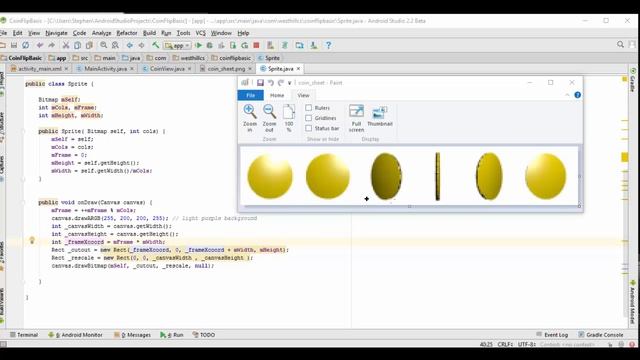Click the blue Help question mark in toolbar

tap(328, 45)
